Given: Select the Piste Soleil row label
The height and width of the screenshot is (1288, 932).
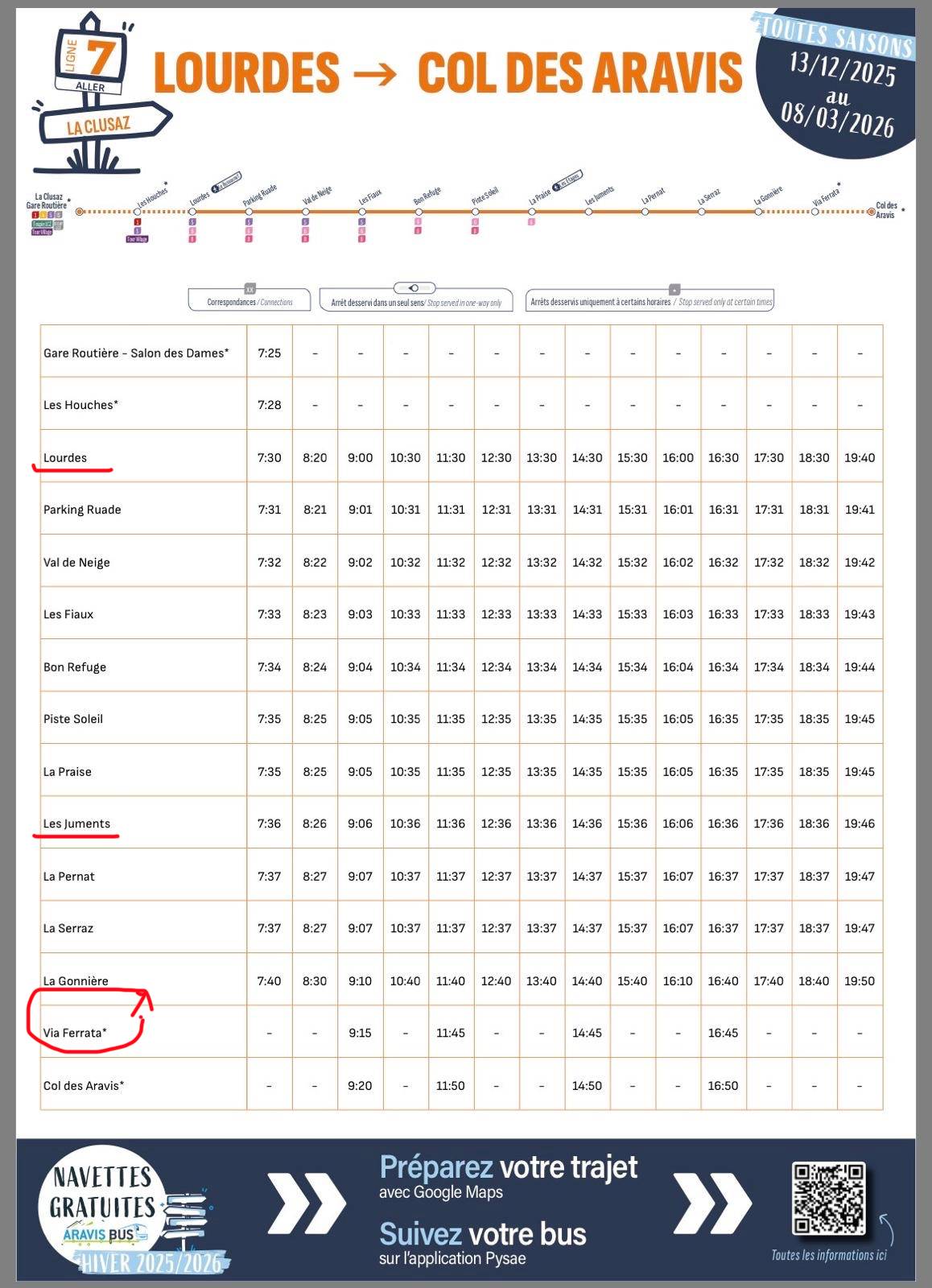Looking at the screenshot, I should point(73,719).
